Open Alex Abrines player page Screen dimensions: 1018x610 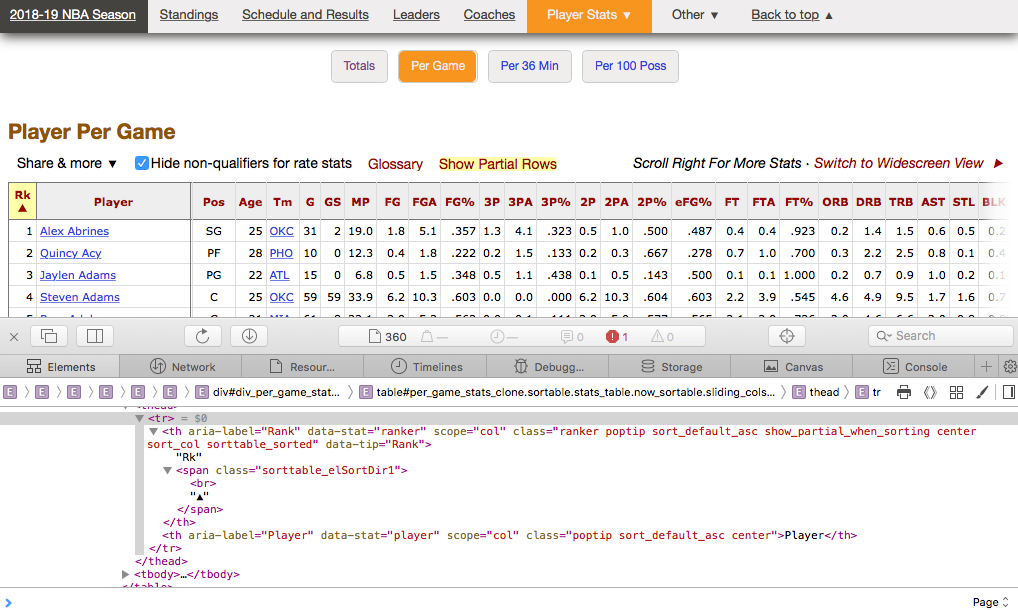[74, 231]
